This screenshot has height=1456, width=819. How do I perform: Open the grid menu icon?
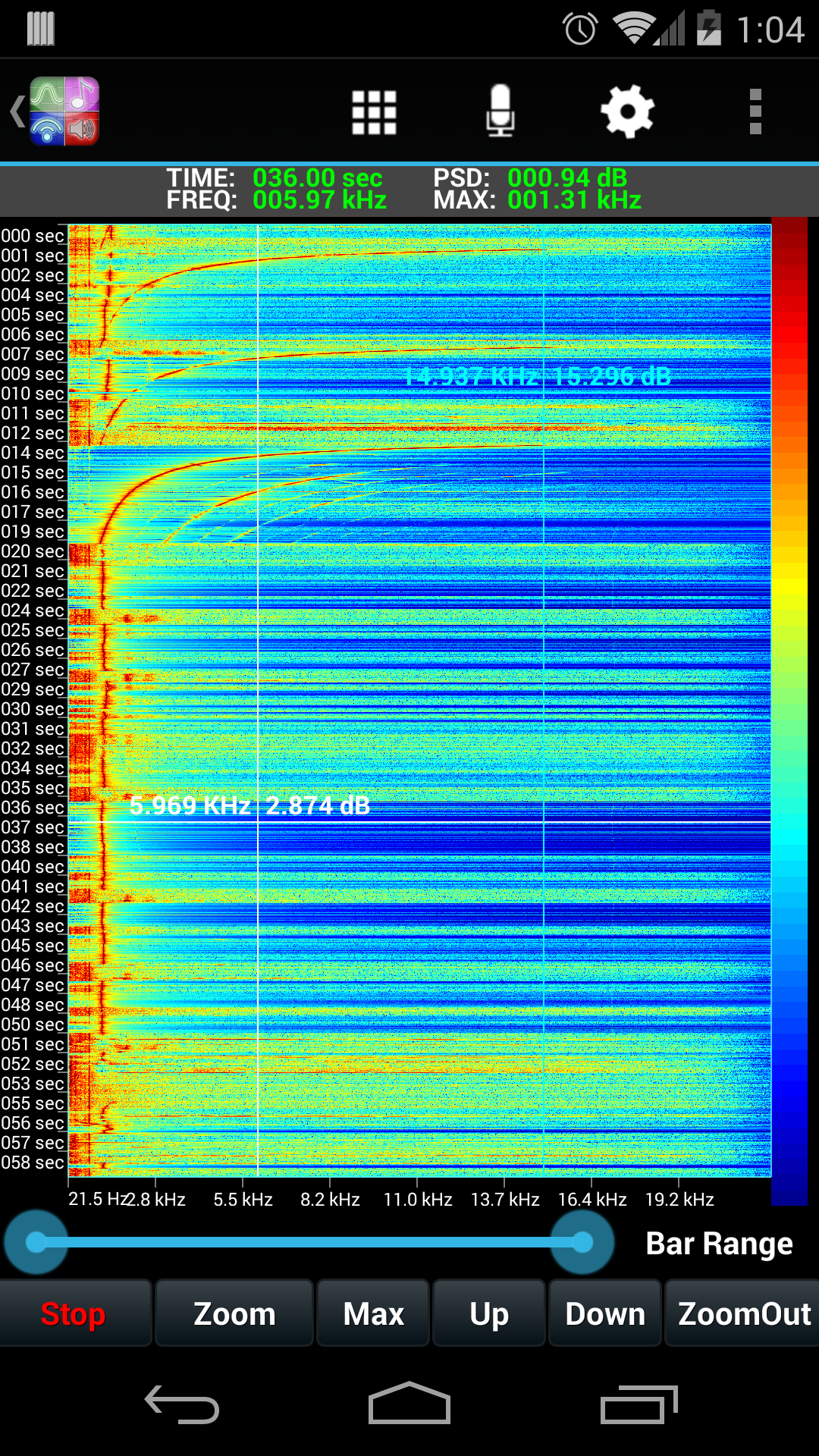coord(375,112)
